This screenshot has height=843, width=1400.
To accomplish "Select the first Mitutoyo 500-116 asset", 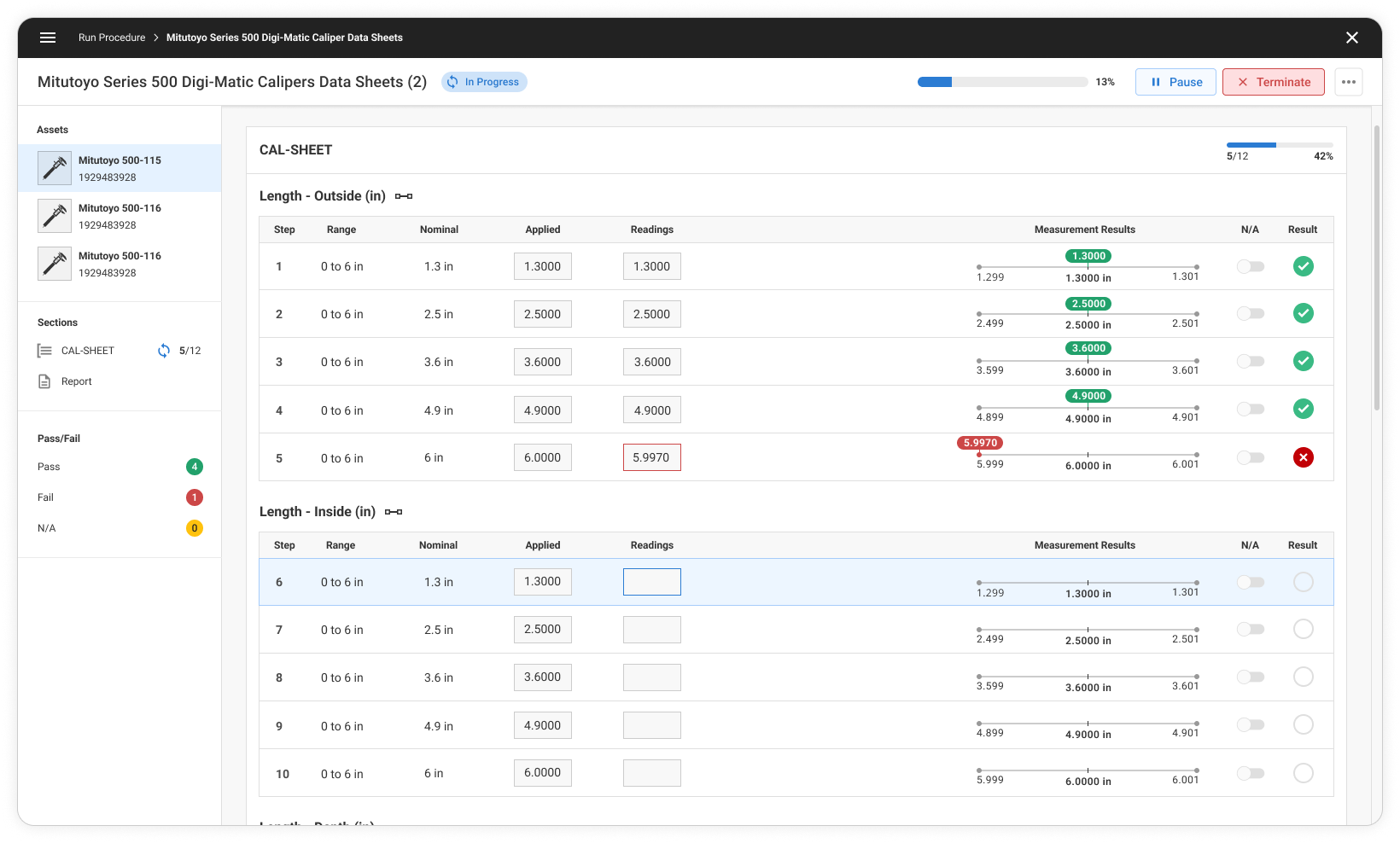I will tap(120, 216).
